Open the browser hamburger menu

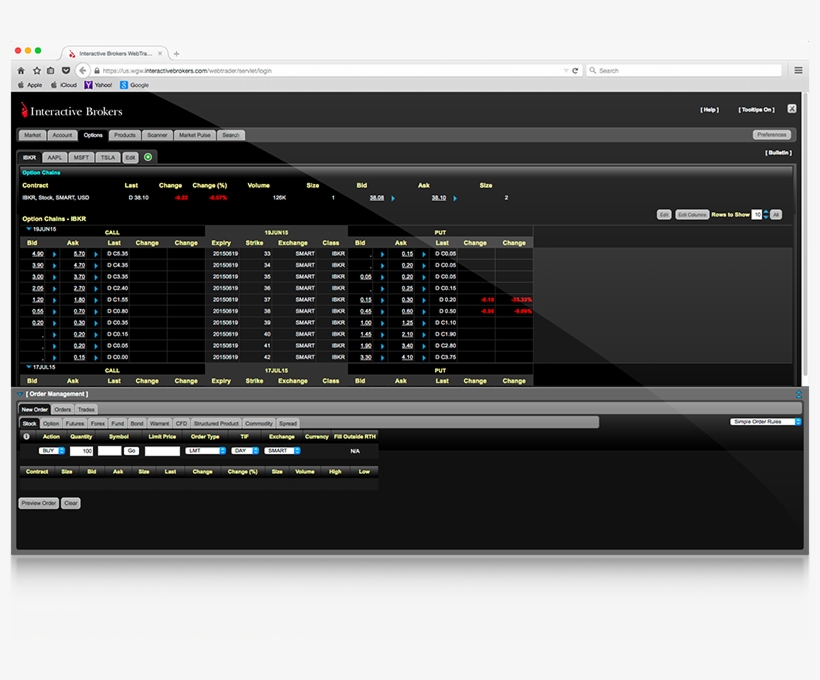(x=798, y=70)
